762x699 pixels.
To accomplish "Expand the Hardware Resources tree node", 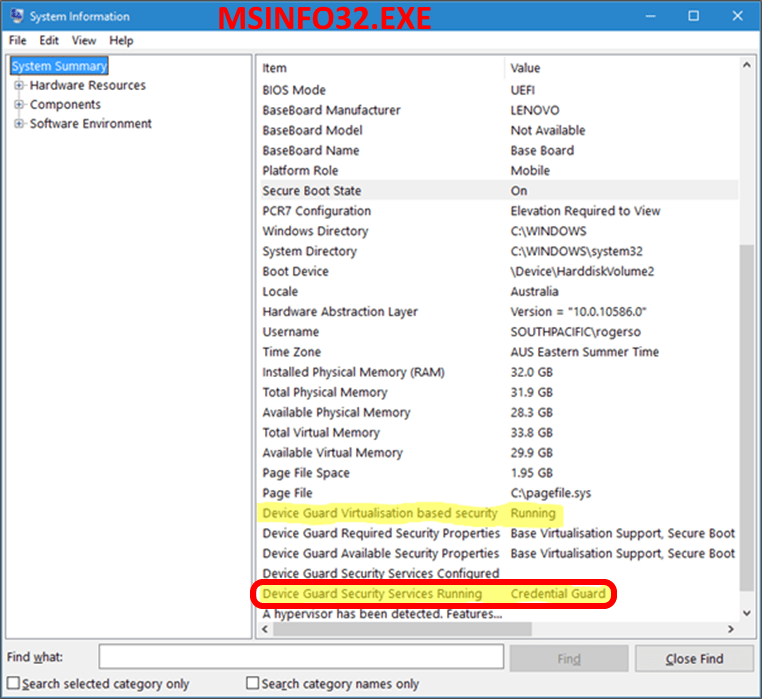I will click(19, 86).
